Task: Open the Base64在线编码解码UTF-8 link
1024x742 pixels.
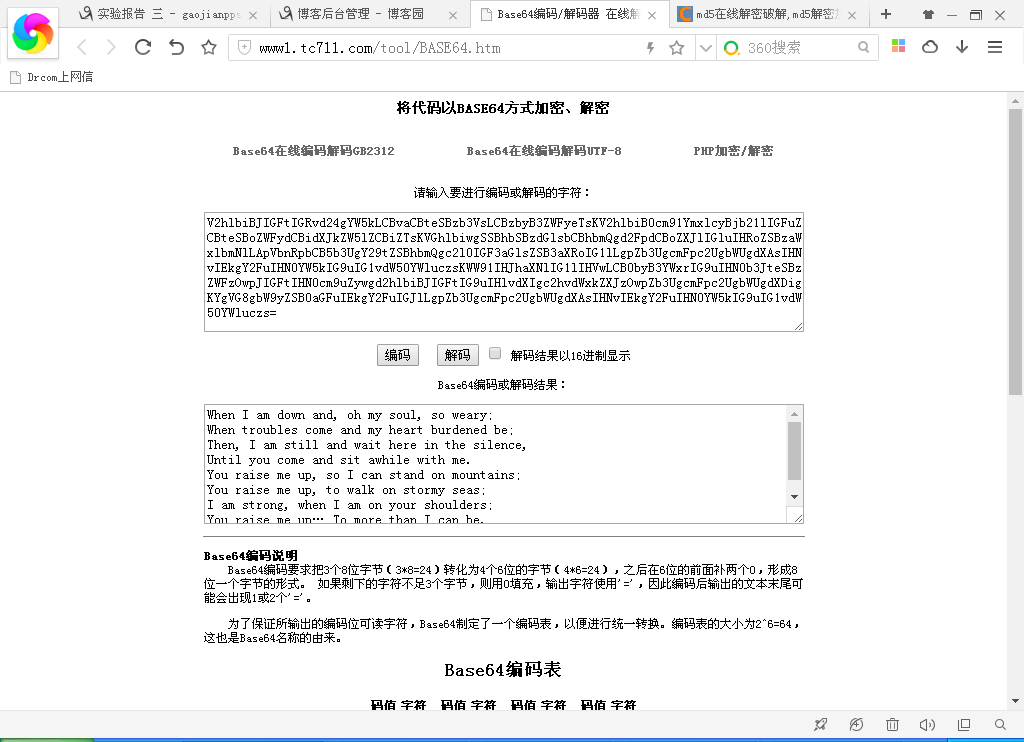Action: click(x=544, y=151)
